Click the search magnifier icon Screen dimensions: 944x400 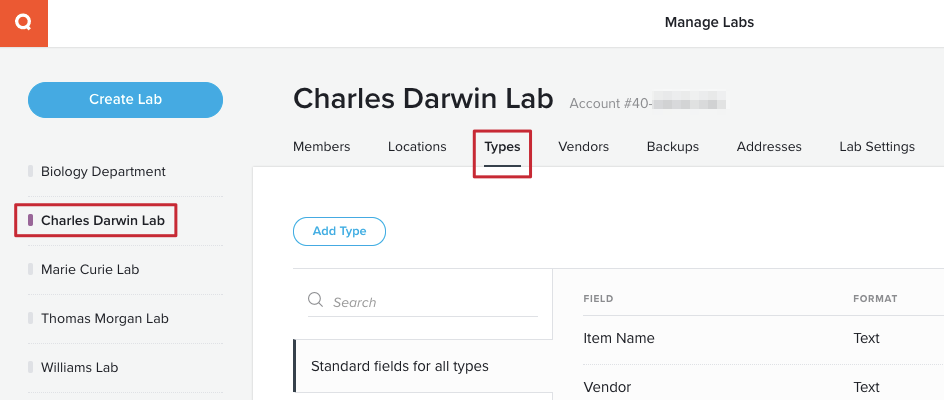coord(315,300)
